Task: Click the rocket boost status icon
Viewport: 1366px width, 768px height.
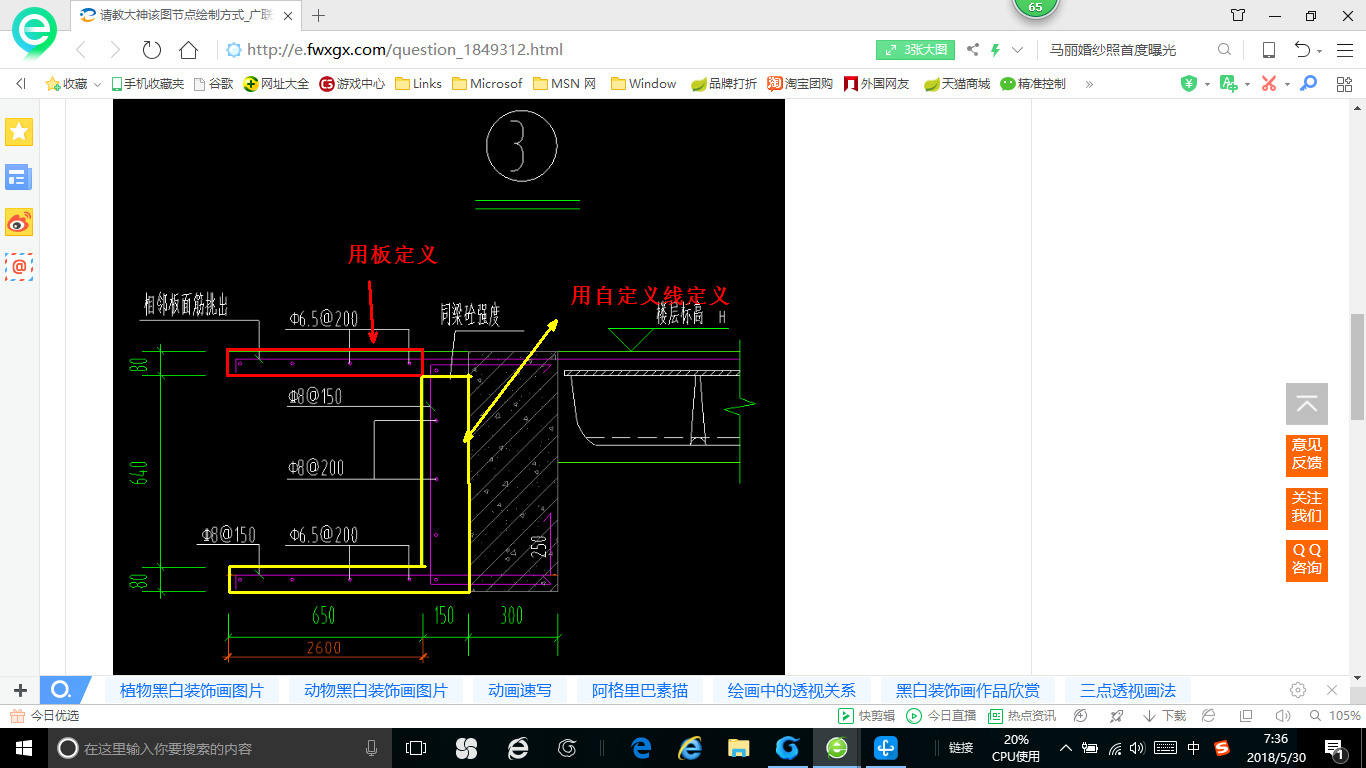Action: [x=1117, y=716]
